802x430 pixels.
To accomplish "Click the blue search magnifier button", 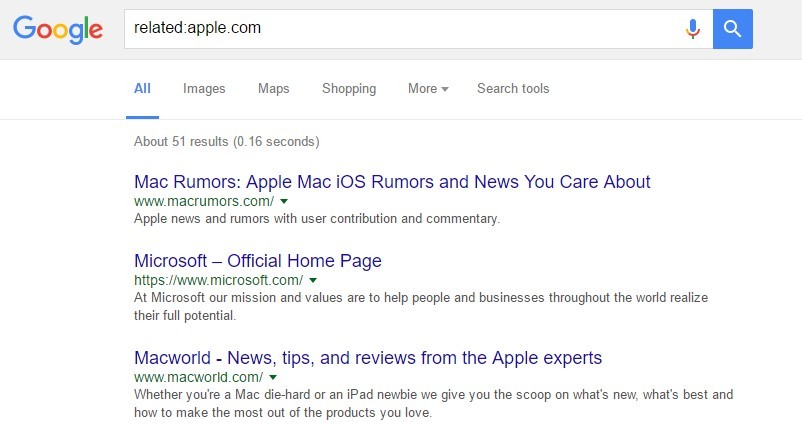I will coord(732,29).
